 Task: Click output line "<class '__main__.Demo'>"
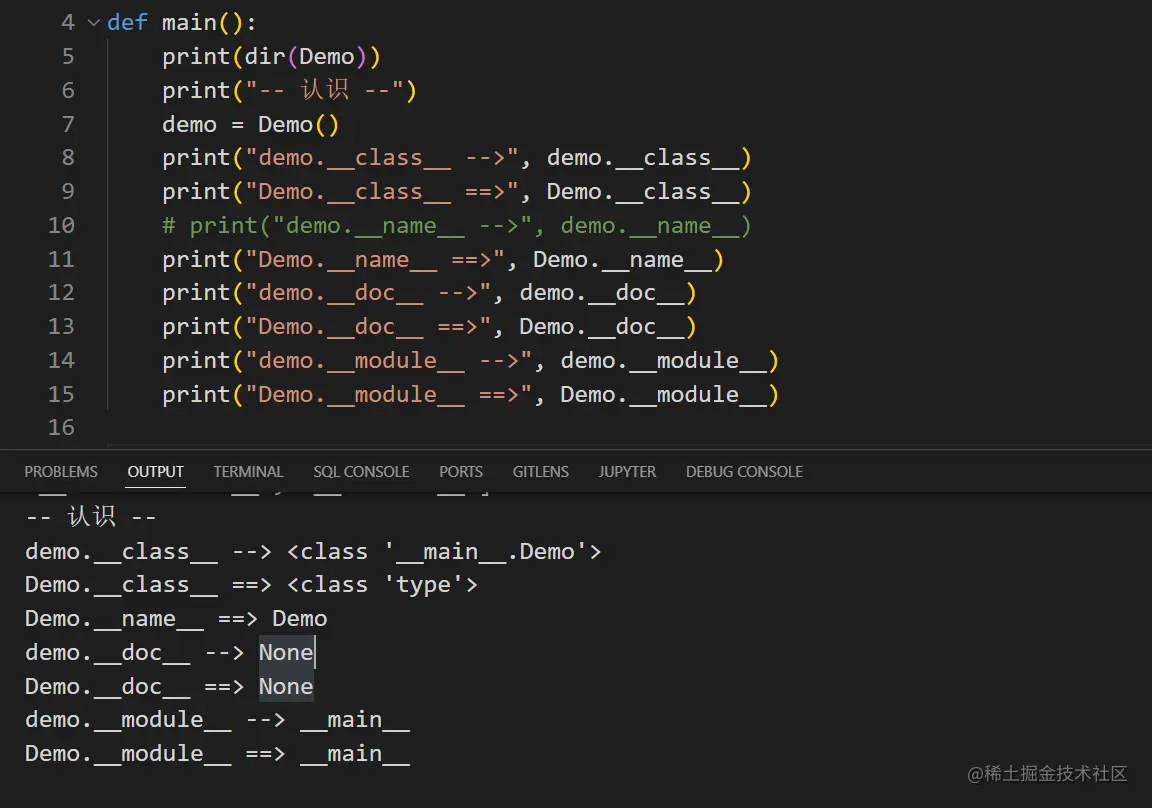(x=313, y=552)
